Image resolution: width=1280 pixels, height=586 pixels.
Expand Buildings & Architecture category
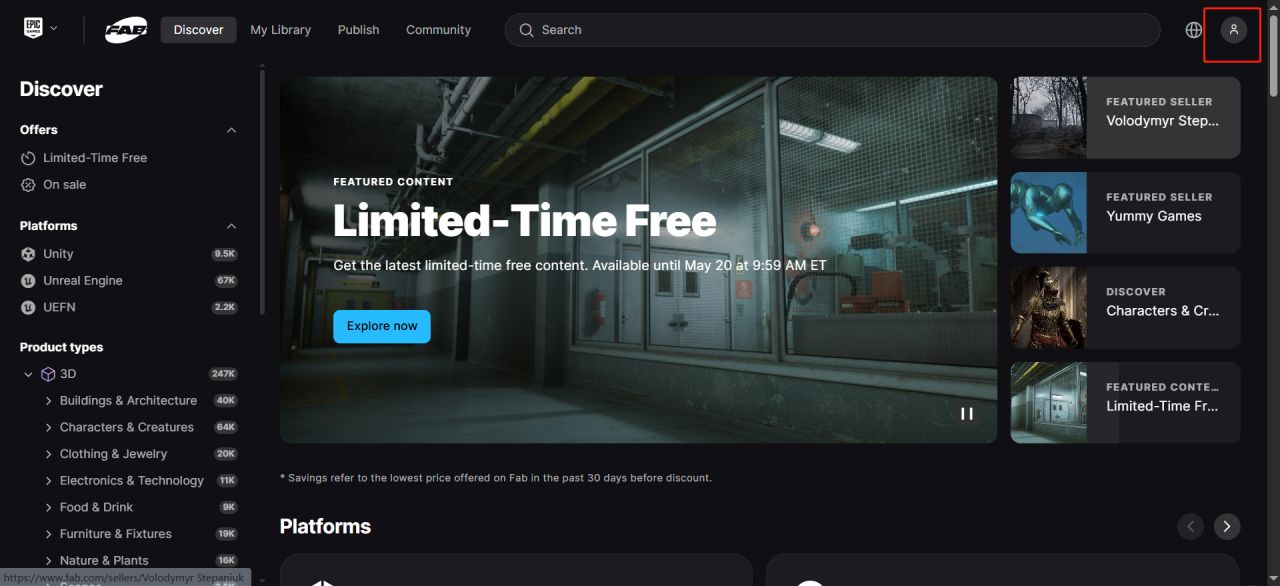click(x=49, y=401)
